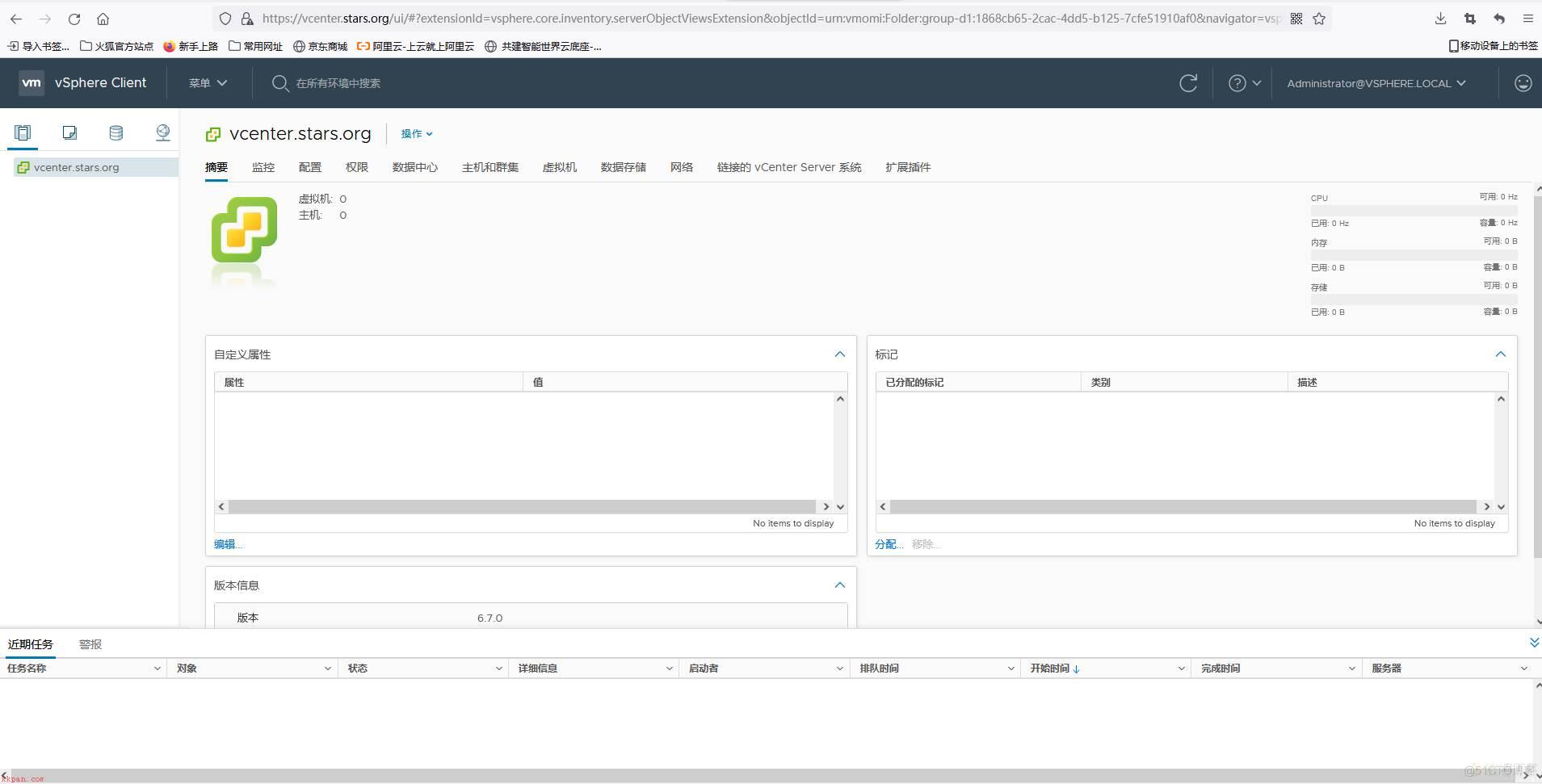The image size is (1542, 784).
Task: Switch to the 网络 tab
Action: [682, 167]
